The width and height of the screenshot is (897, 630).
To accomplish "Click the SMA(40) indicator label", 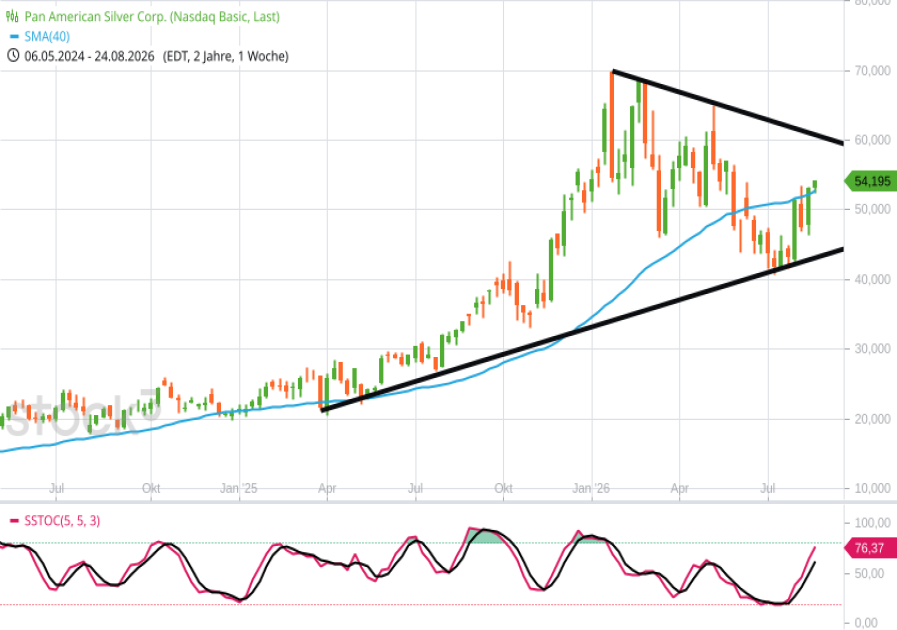I will 47,37.
